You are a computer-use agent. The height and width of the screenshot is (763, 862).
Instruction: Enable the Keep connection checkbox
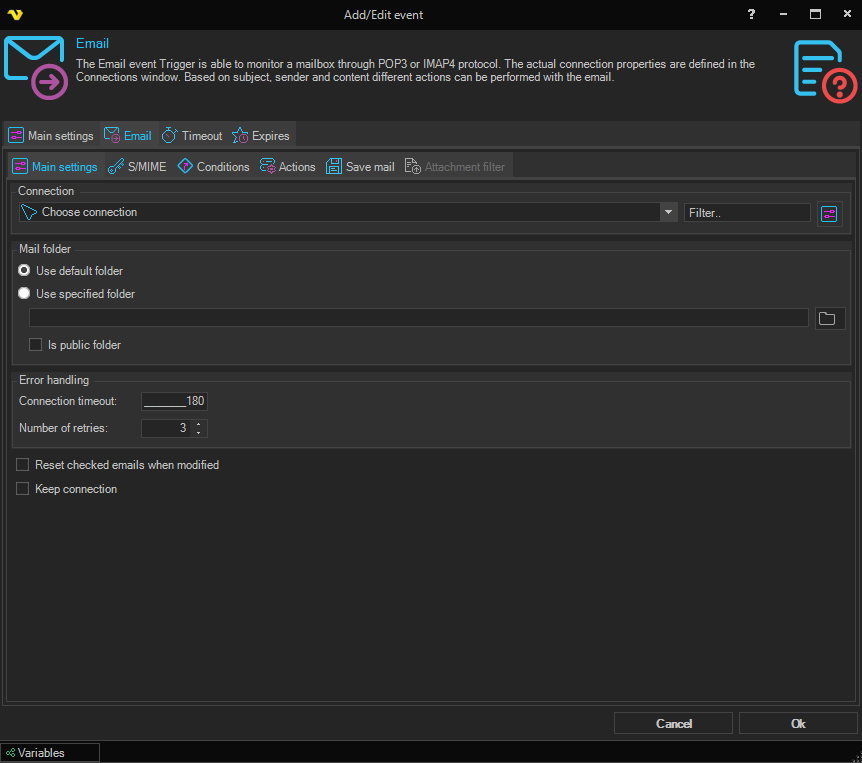[x=23, y=489]
